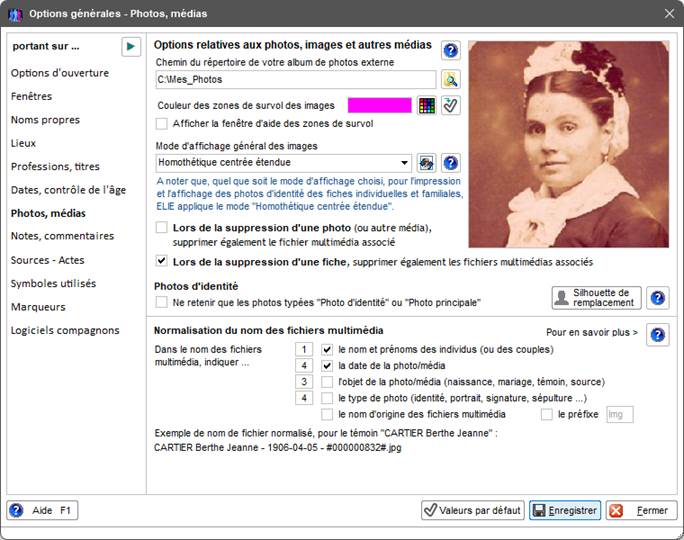Click the order box beside 'la date de la photo/média'

[304, 366]
